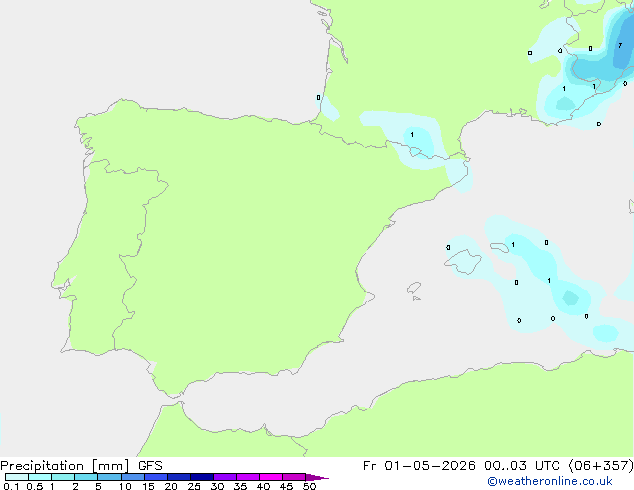Pick the magenta swatch between 40 and 45
The image size is (634, 490).
click(271, 477)
